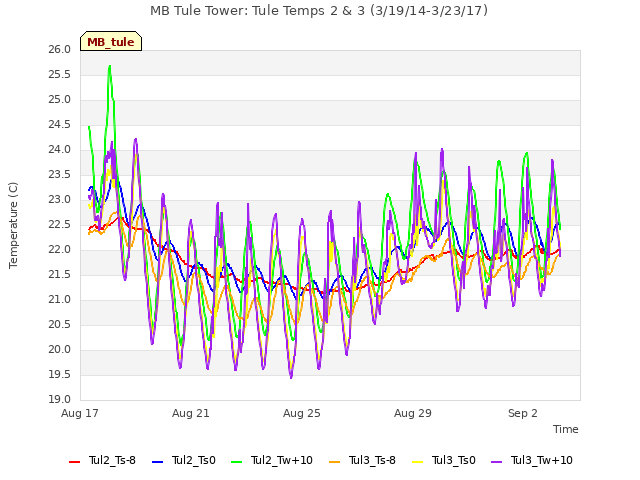Click the 20.0 y-axis tick label
The image size is (640, 480).
(60, 350)
